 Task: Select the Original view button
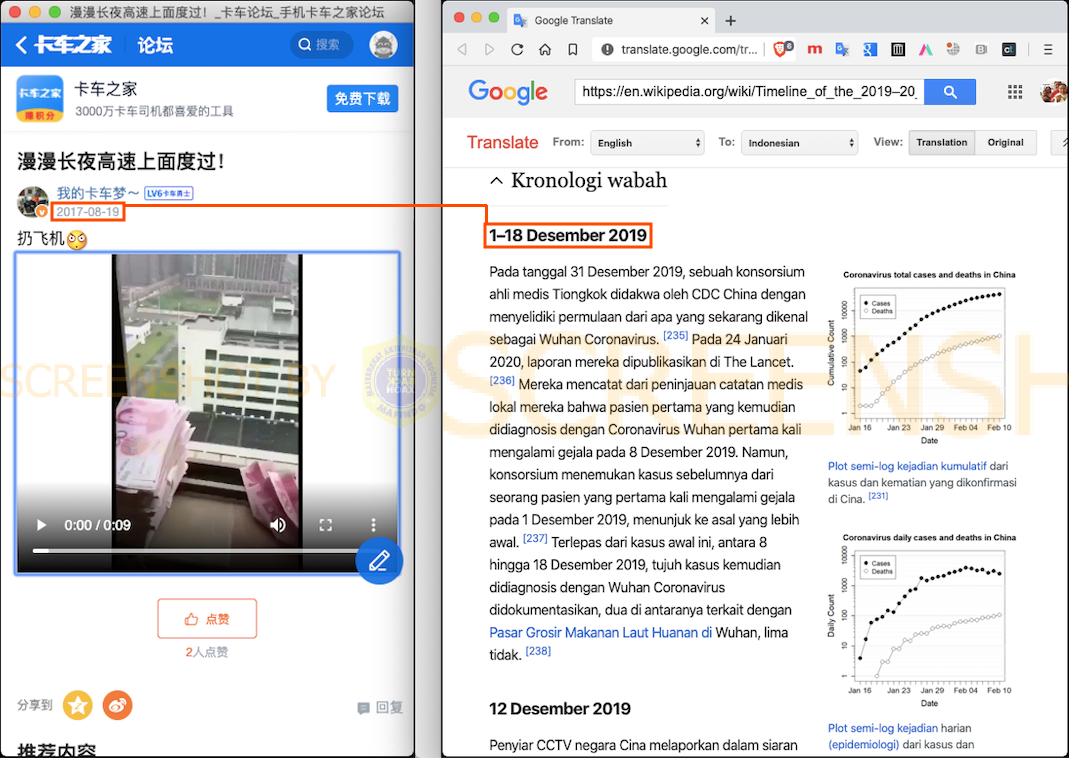point(1006,142)
